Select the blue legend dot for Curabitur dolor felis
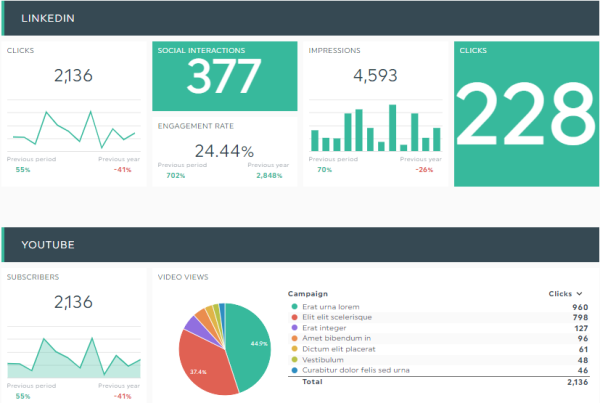600x403 pixels. click(294, 370)
